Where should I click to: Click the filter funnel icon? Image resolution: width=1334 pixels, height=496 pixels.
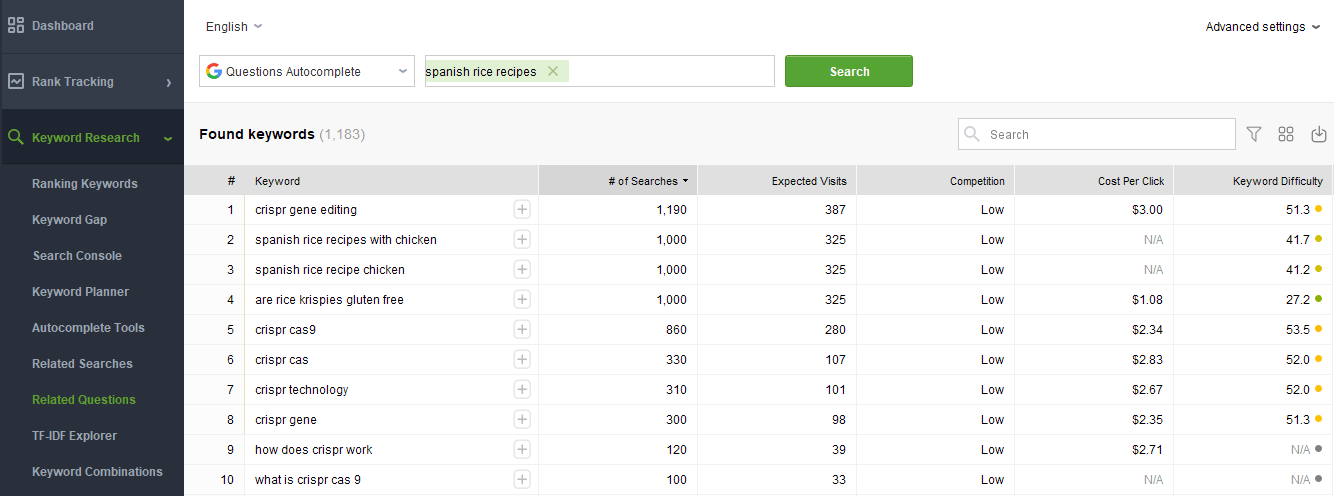tap(1254, 134)
